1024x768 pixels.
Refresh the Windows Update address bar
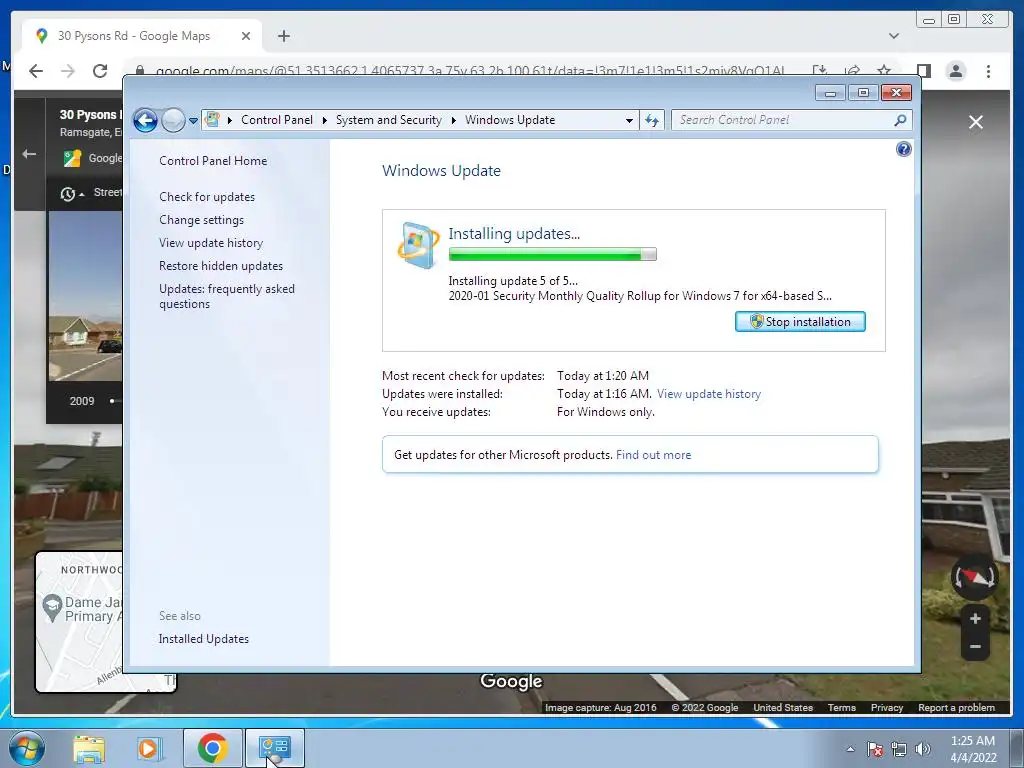(652, 120)
